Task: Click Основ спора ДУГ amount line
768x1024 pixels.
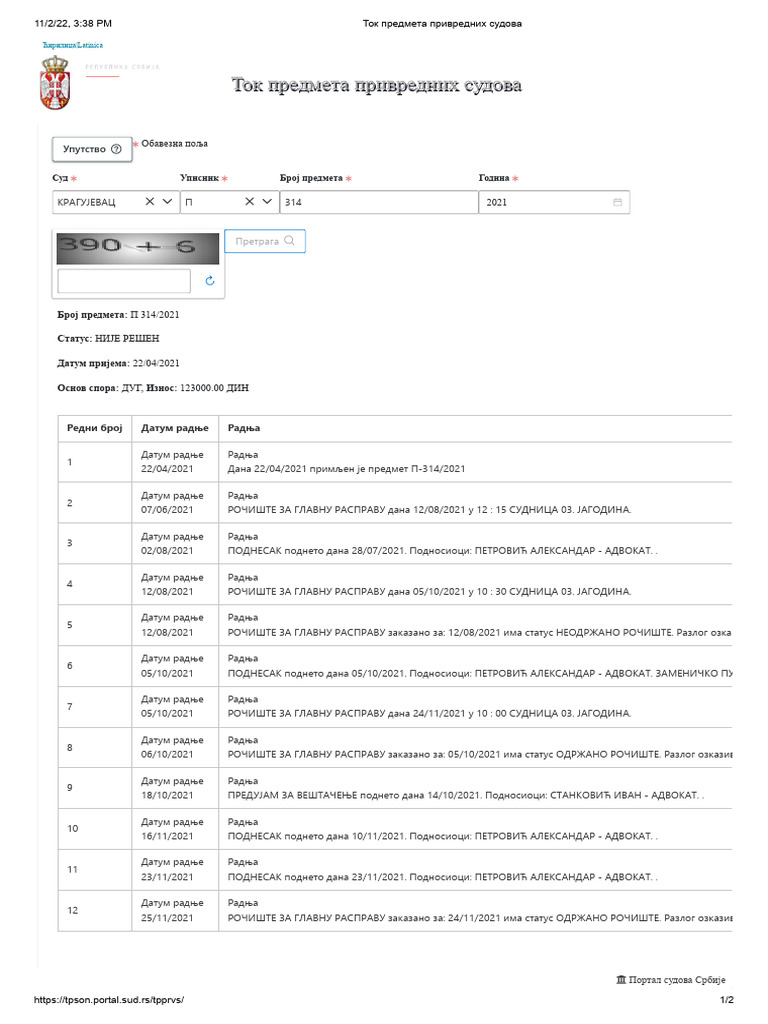Action: pos(153,388)
